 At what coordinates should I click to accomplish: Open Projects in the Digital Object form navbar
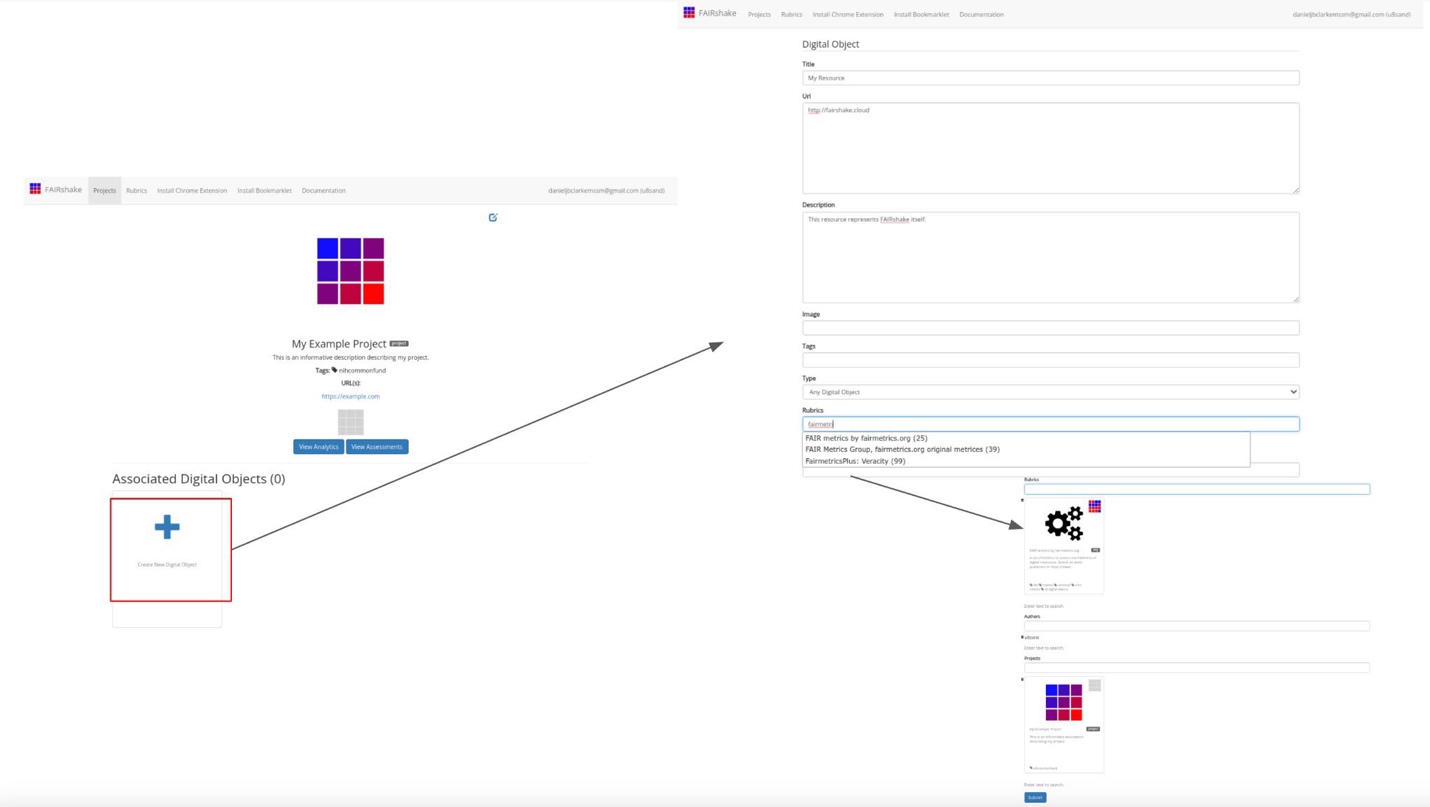(x=759, y=14)
